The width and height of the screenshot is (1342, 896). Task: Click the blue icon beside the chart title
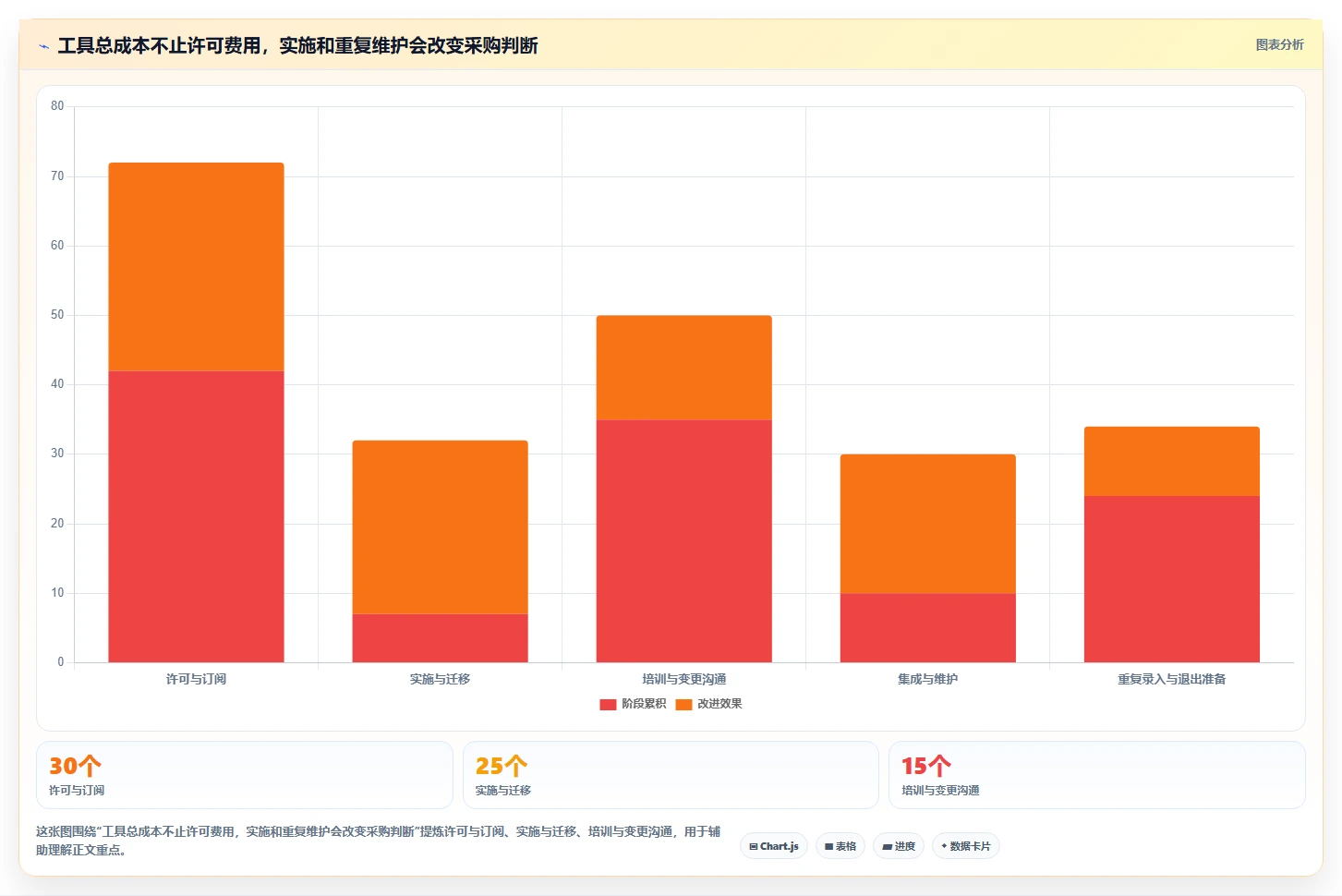coord(43,46)
